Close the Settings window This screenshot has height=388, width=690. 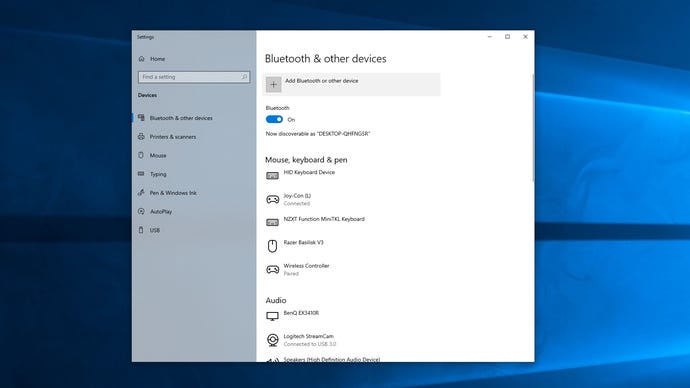(525, 37)
